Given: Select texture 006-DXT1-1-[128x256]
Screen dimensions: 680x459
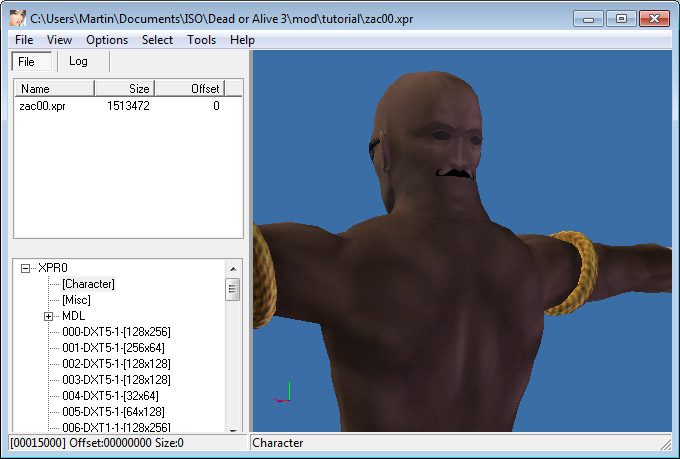Looking at the screenshot, I should 116,427.
